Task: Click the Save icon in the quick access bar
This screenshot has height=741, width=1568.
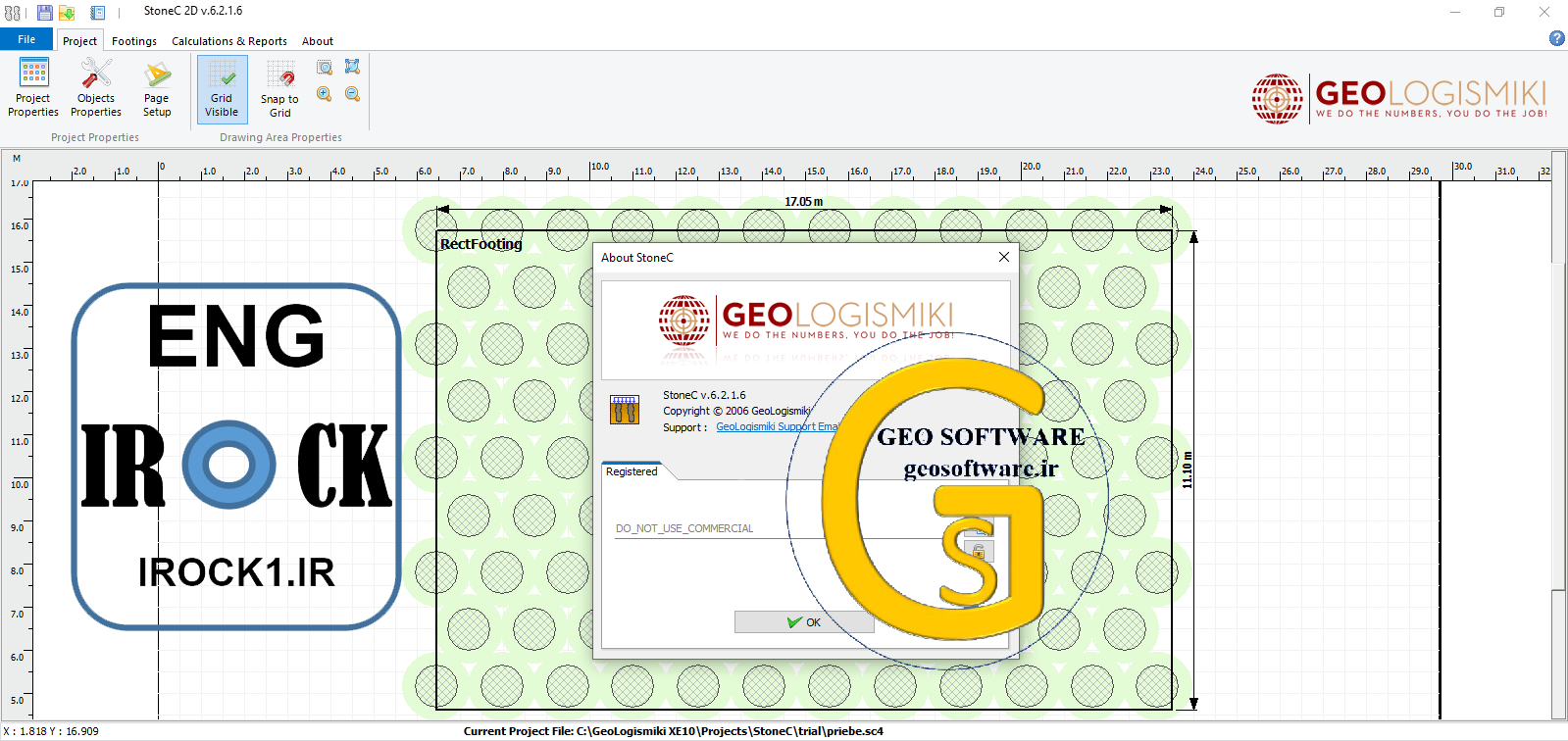Action: coord(44,13)
